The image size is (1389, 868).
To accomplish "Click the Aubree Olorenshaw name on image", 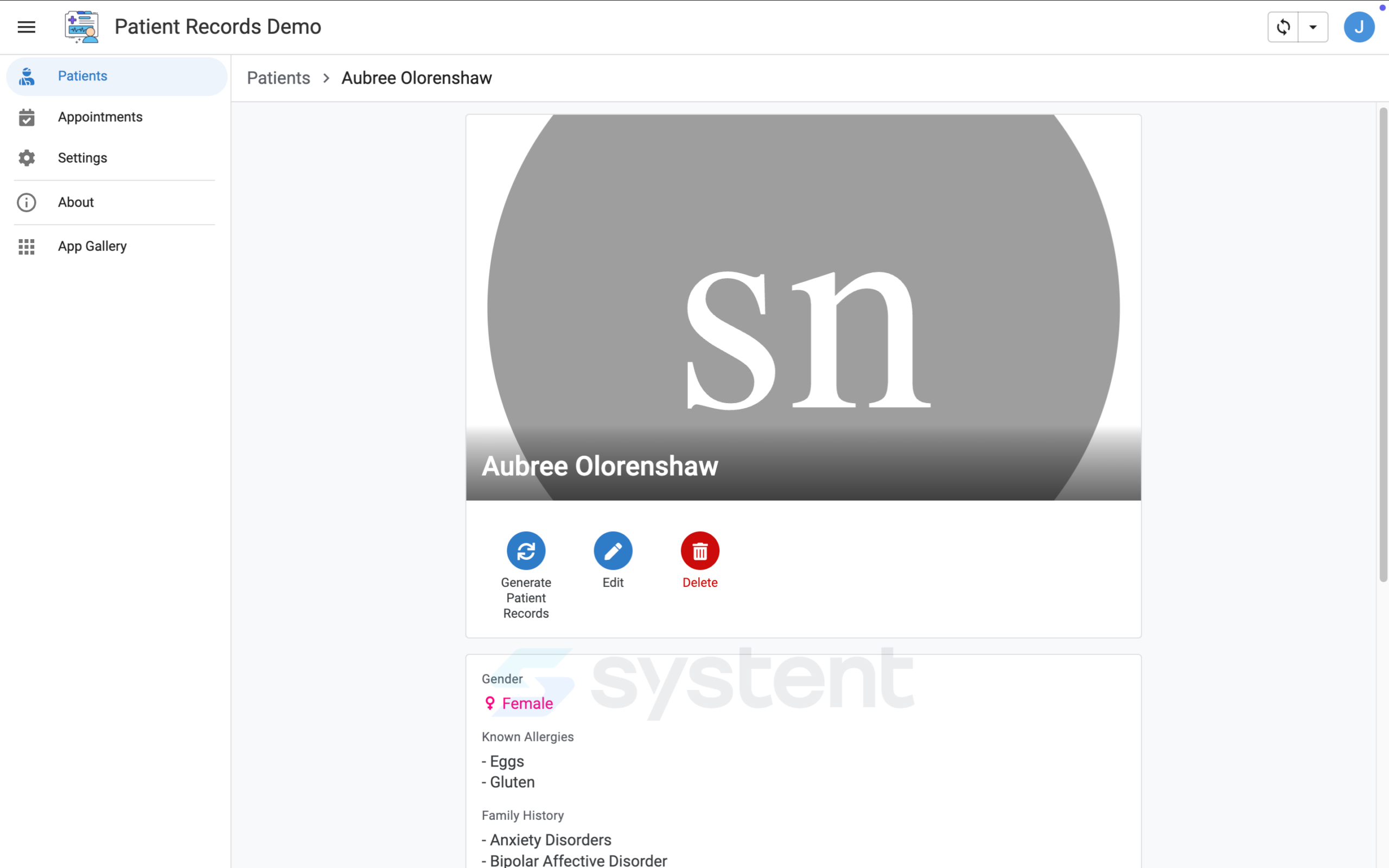I will click(x=600, y=465).
